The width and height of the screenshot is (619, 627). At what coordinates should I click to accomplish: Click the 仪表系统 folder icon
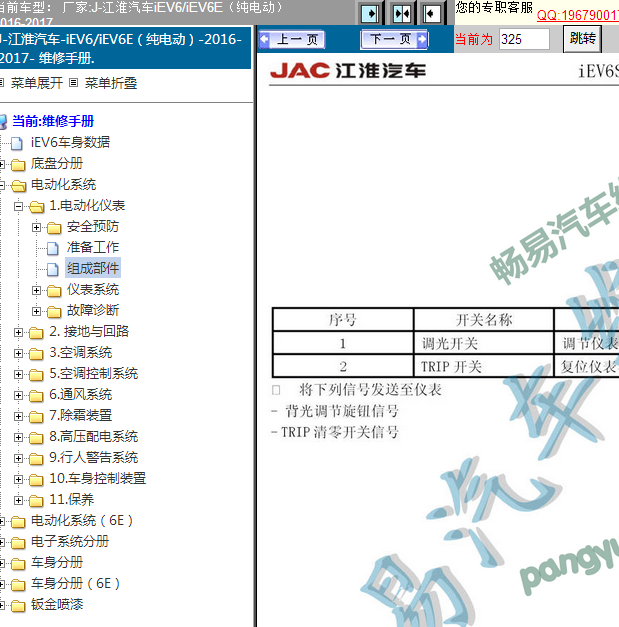coord(54,291)
